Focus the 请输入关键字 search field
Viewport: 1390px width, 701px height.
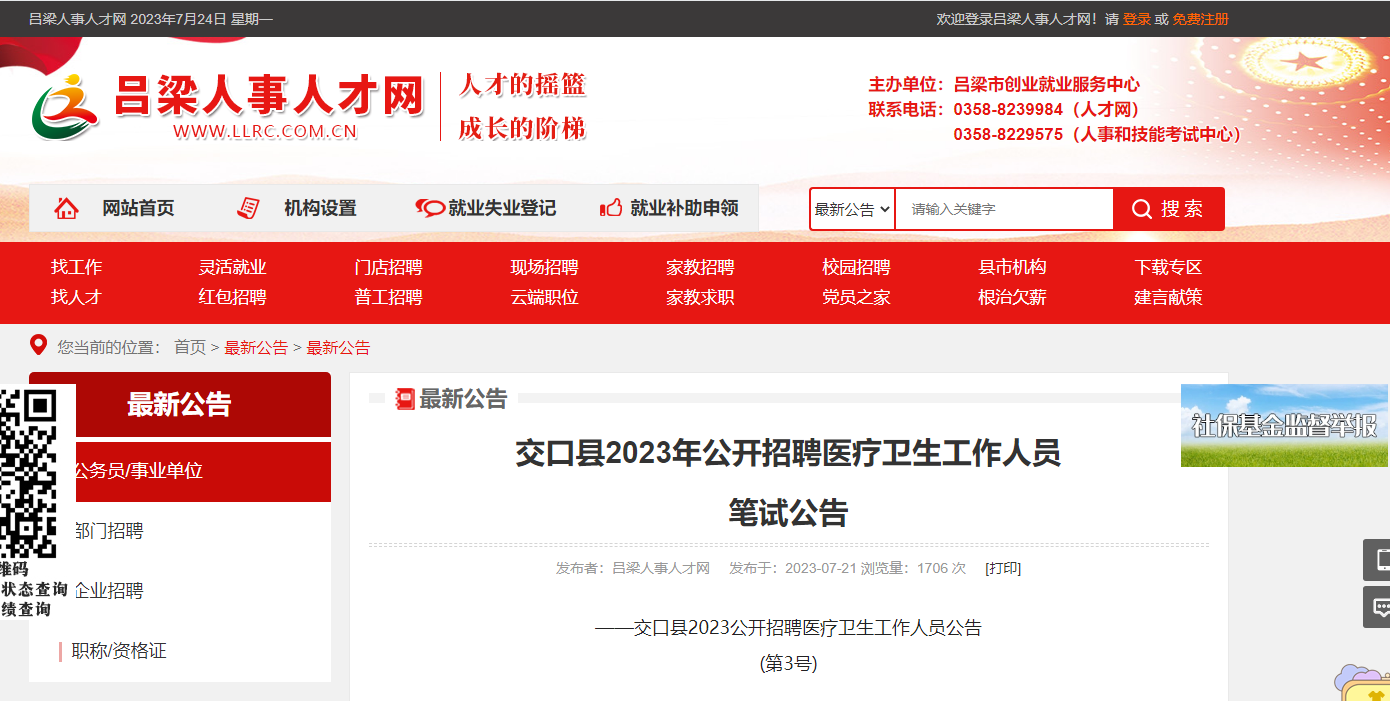tap(1004, 209)
